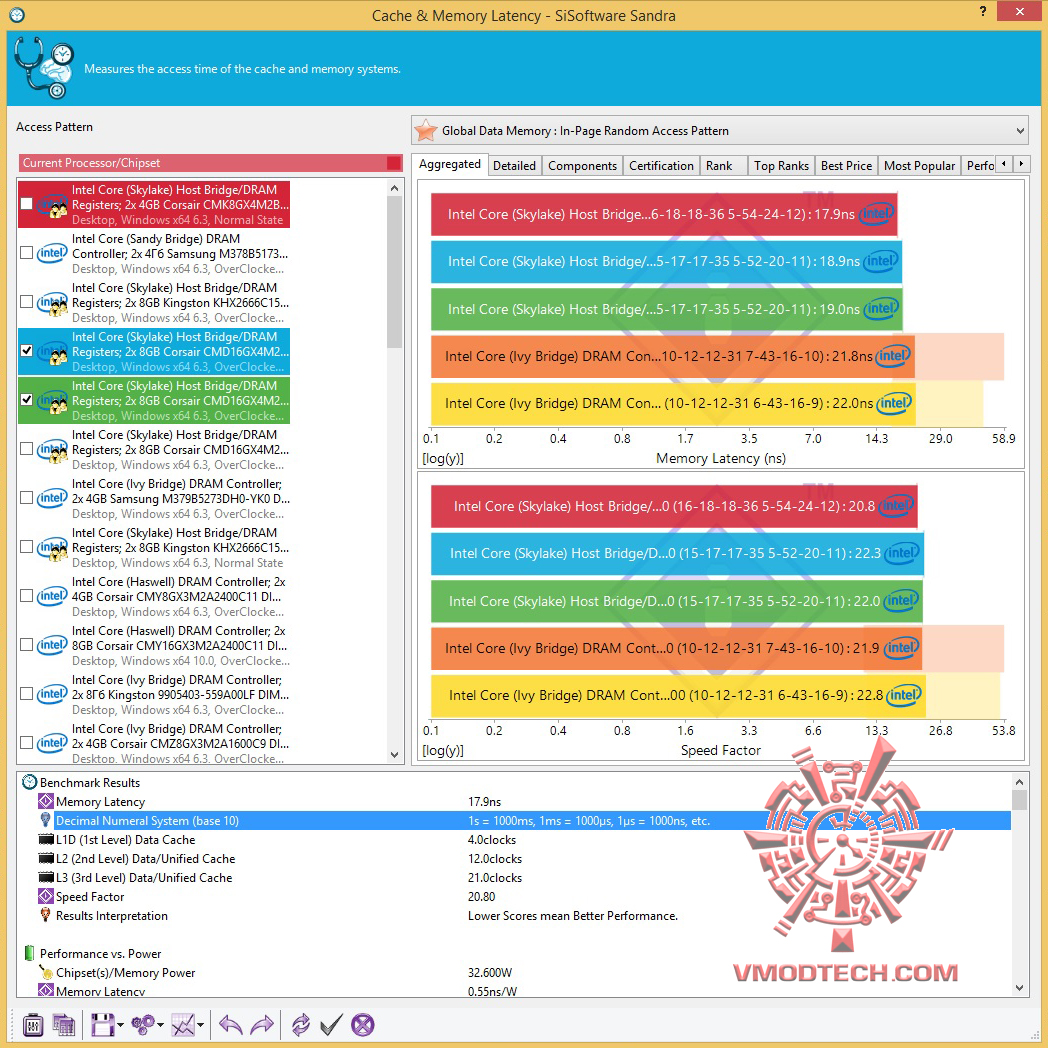Click the clock app icon in title bar
The image size is (1048, 1048).
[x=17, y=15]
